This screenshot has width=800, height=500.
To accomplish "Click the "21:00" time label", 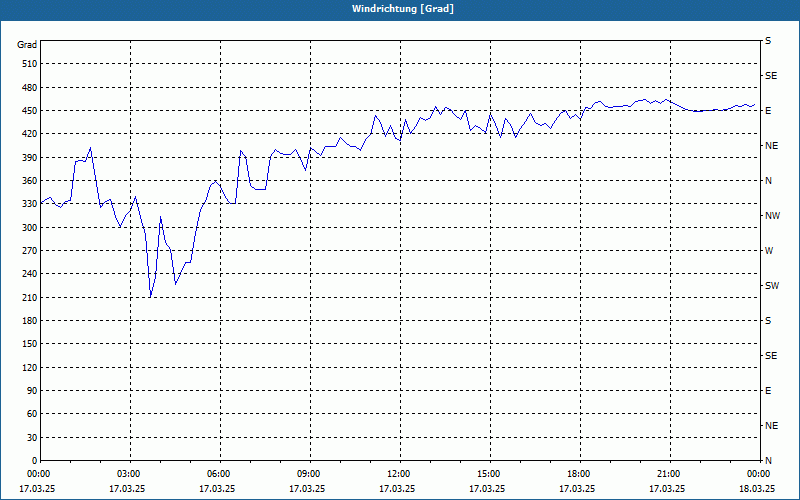I will 670,474.
